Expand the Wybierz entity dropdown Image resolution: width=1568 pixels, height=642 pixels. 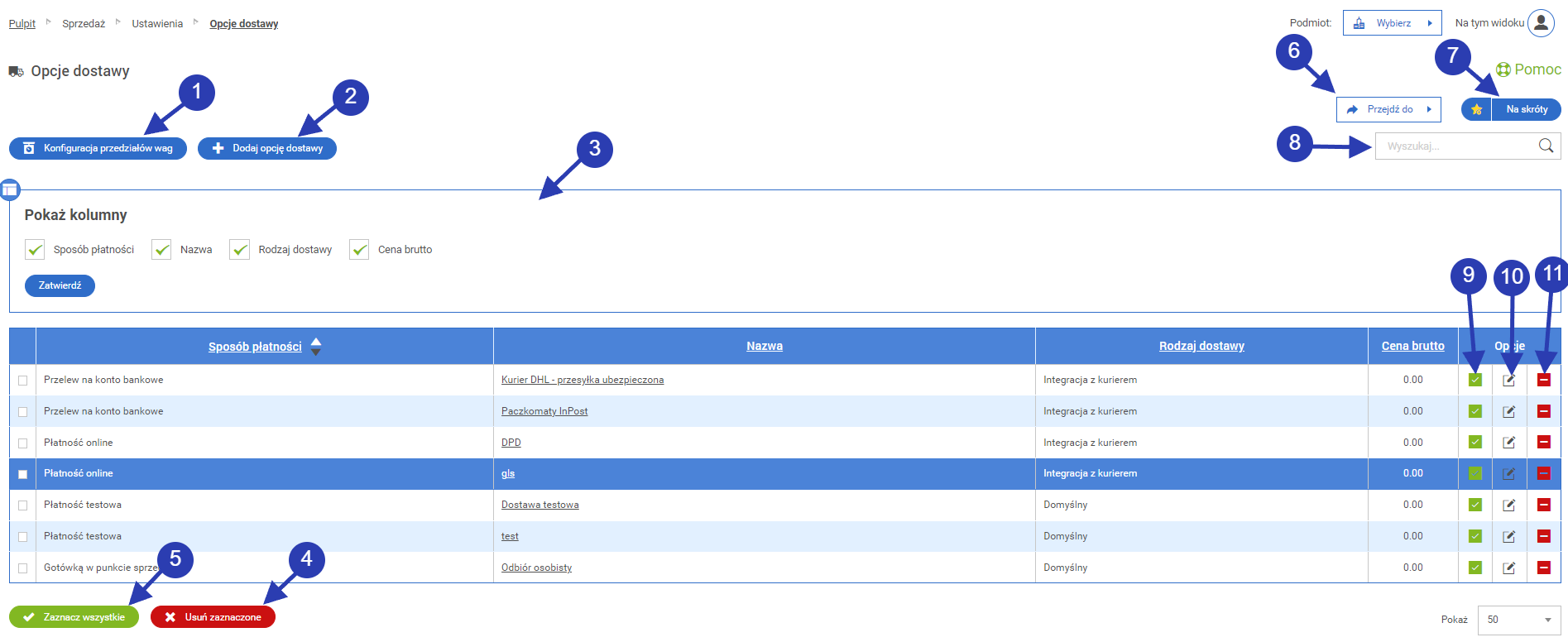(1392, 23)
